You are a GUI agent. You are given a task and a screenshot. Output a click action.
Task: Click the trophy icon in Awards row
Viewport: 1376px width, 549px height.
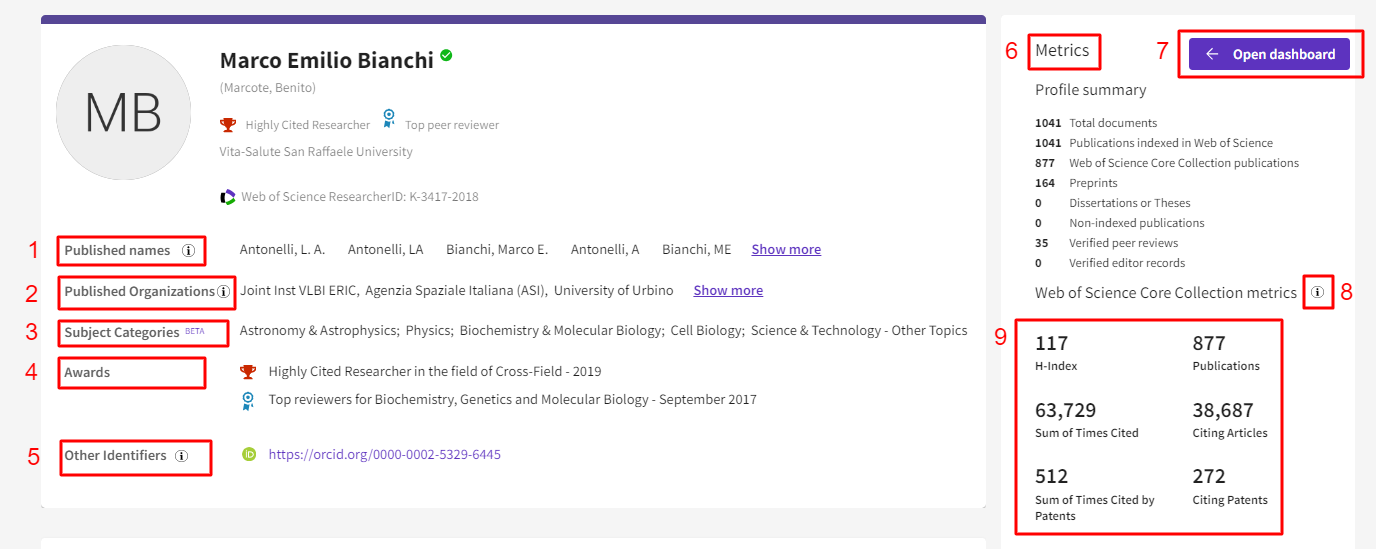tap(248, 372)
